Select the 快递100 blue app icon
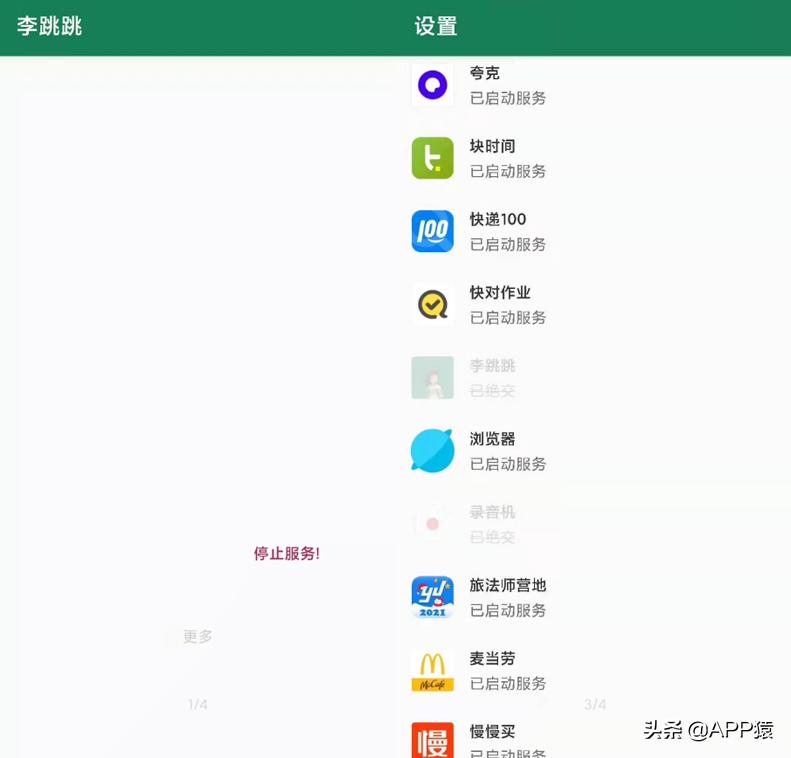Viewport: 791px width, 758px height. click(432, 231)
